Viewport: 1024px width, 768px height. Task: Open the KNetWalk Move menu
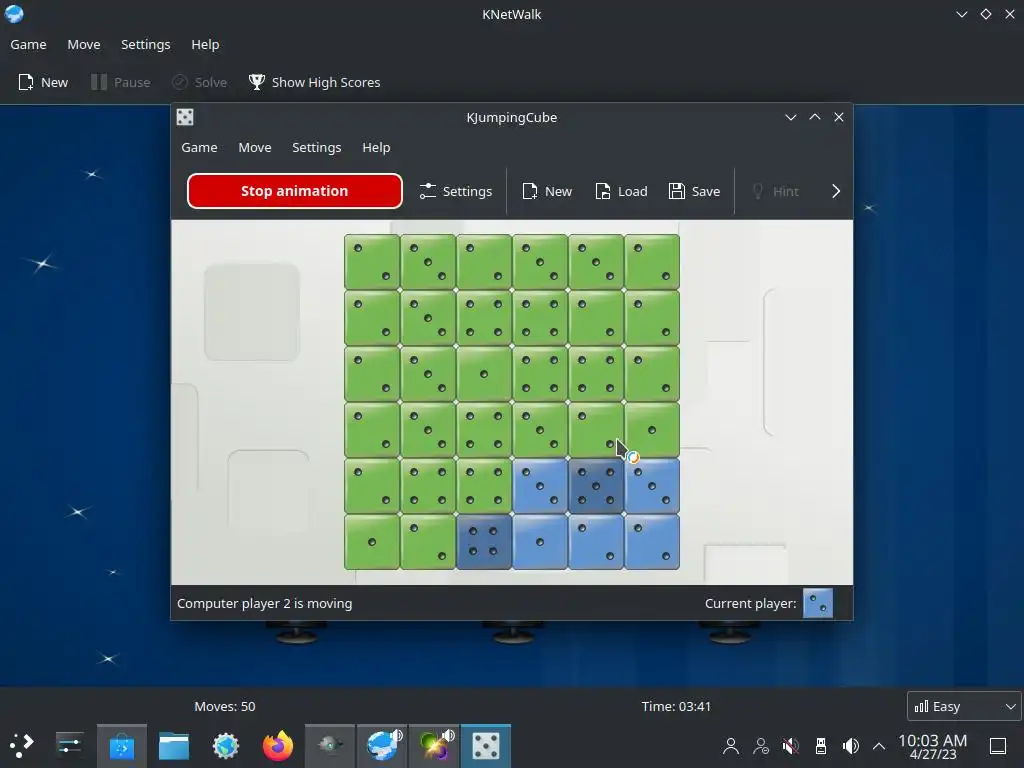pyautogui.click(x=84, y=44)
